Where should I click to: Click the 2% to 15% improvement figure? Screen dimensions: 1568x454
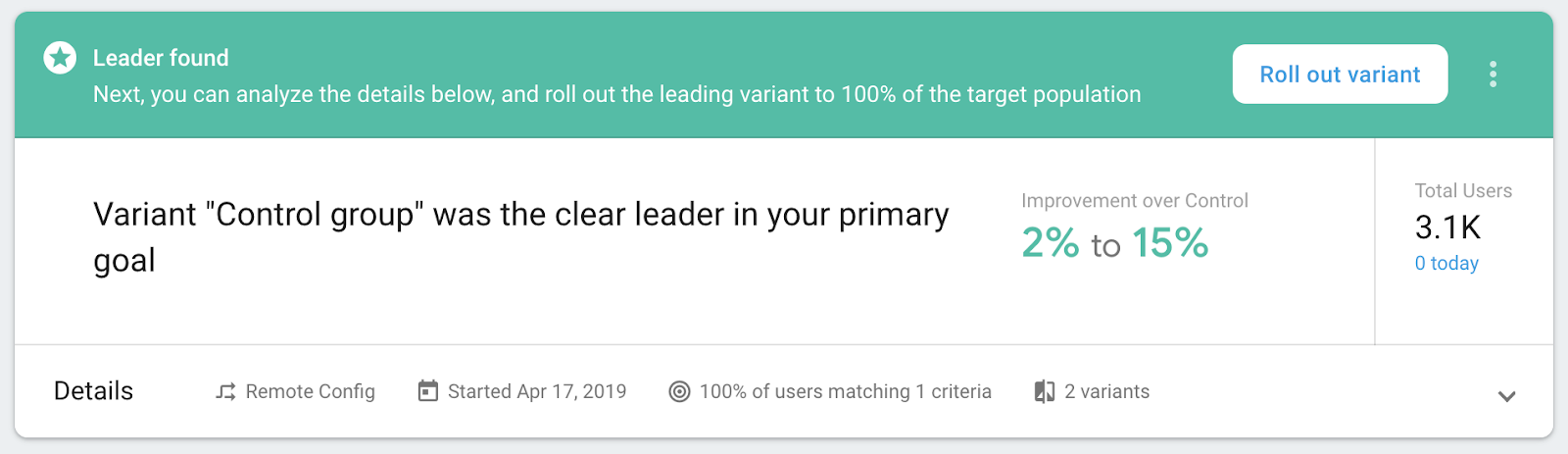point(1114,243)
